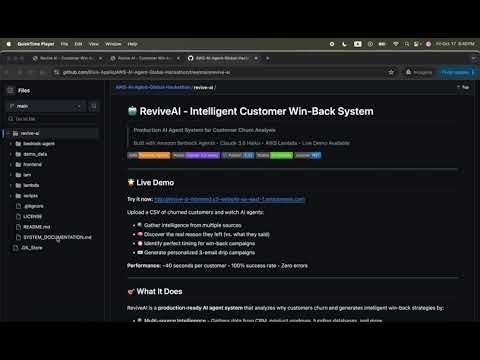Image resolution: width=480 pixels, height=360 pixels.
Task: Click the What It Does section heading
Action: [159, 291]
